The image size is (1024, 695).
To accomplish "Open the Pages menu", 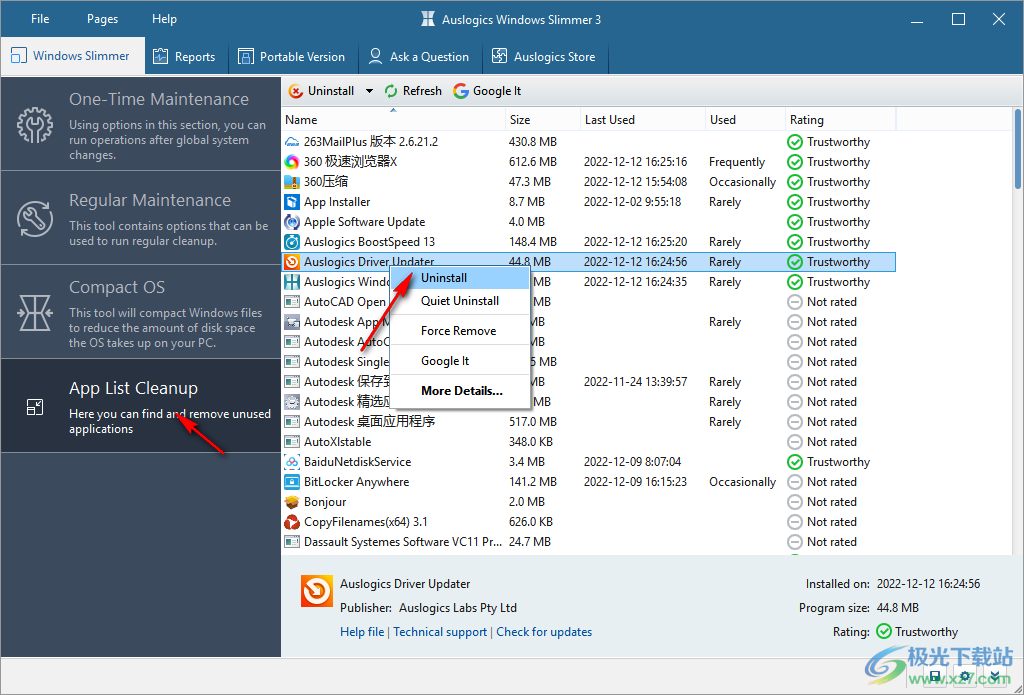I will [x=102, y=18].
